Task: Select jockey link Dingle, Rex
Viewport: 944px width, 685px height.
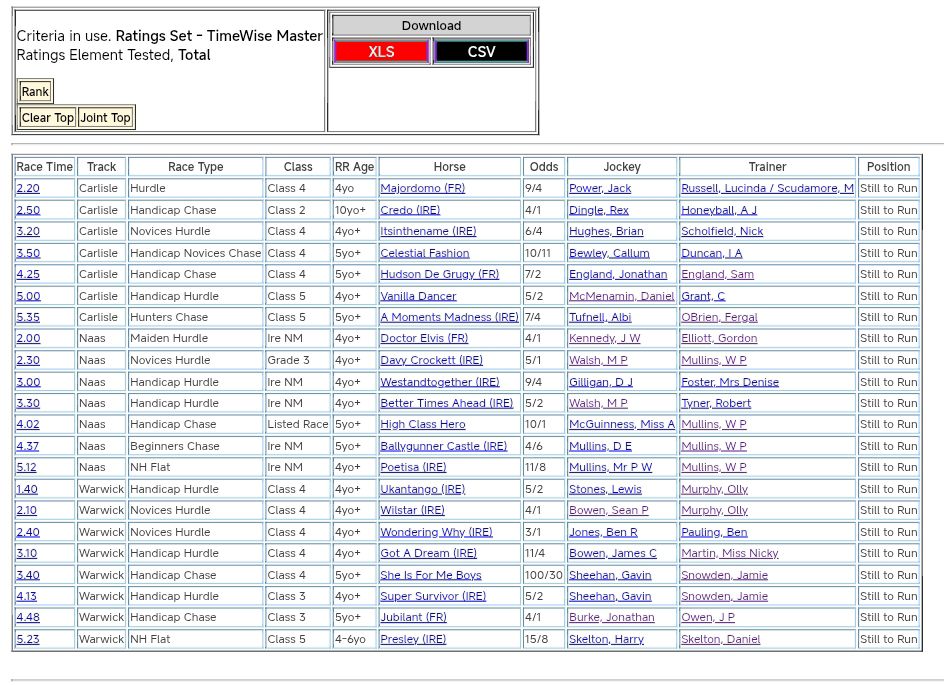Action: [598, 210]
